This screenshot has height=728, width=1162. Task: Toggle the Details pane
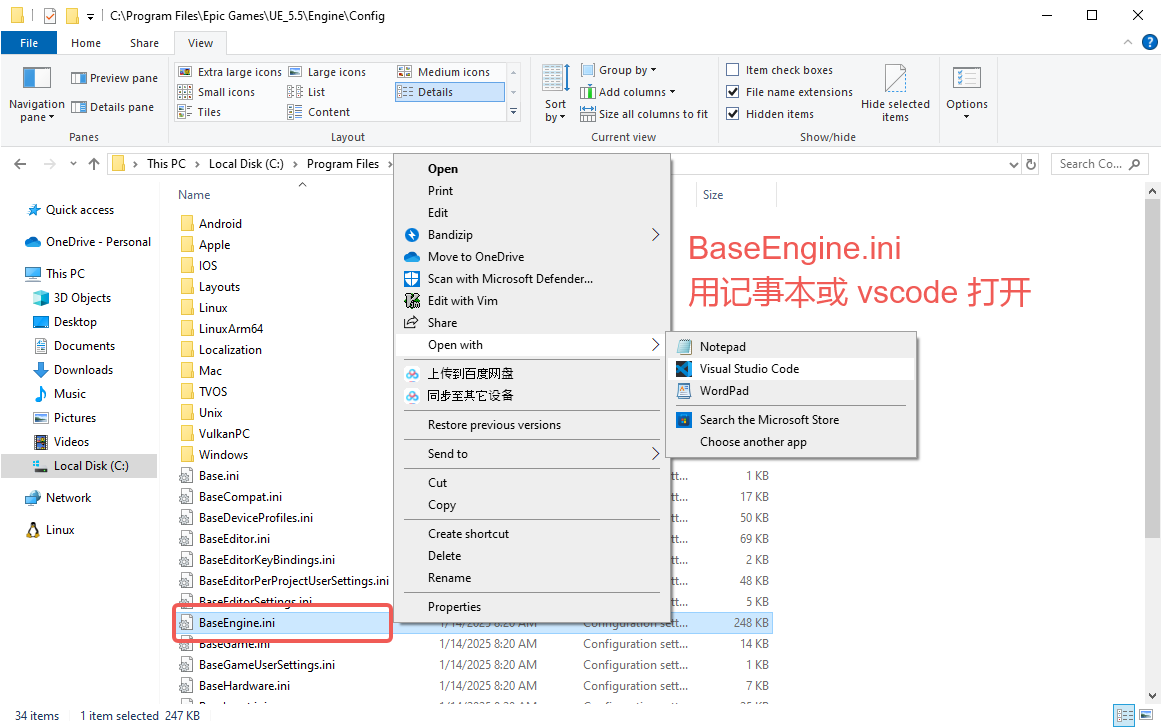pyautogui.click(x=112, y=107)
